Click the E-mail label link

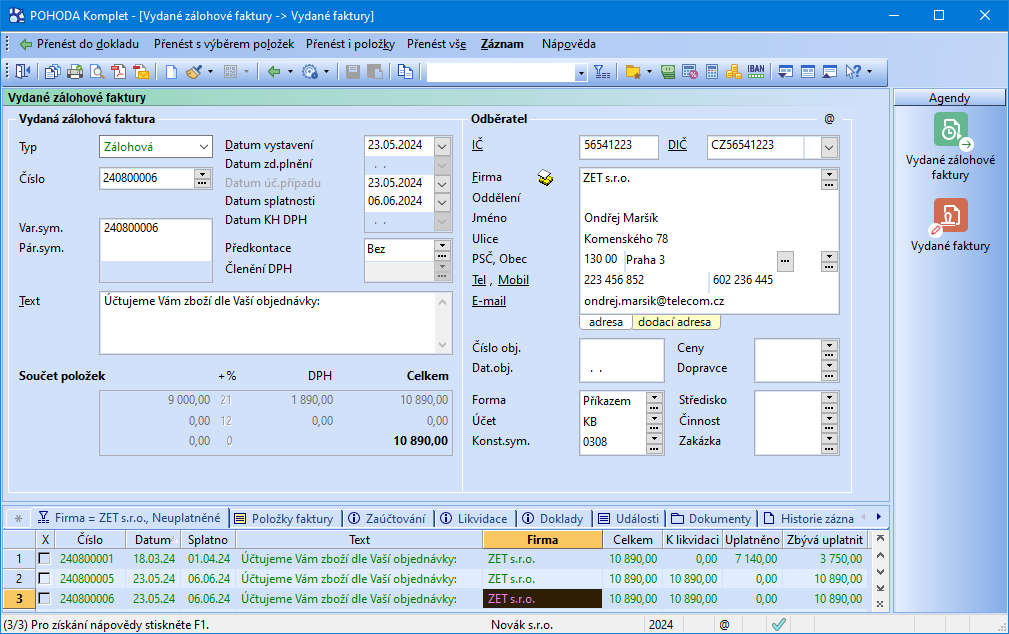click(489, 301)
